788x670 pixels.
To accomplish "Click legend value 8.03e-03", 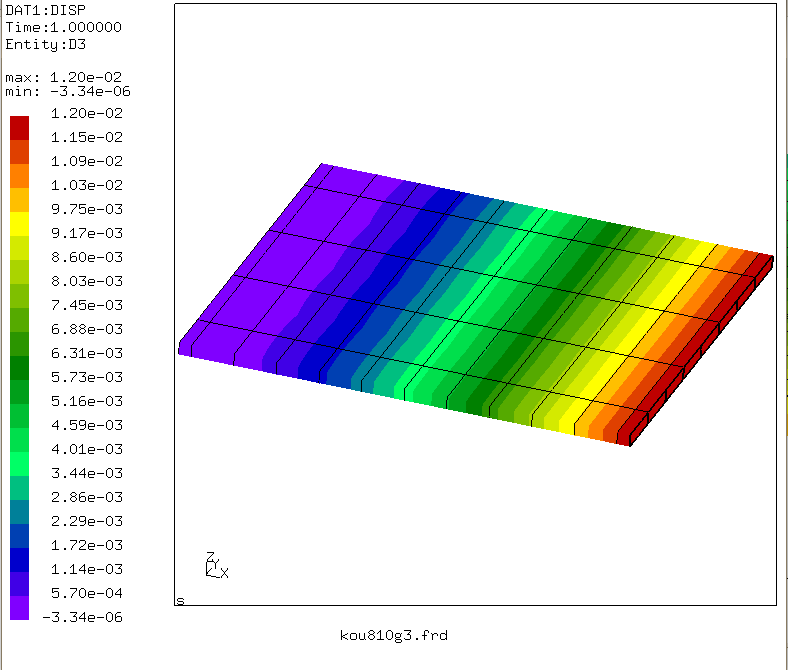I will pyautogui.click(x=87, y=281).
